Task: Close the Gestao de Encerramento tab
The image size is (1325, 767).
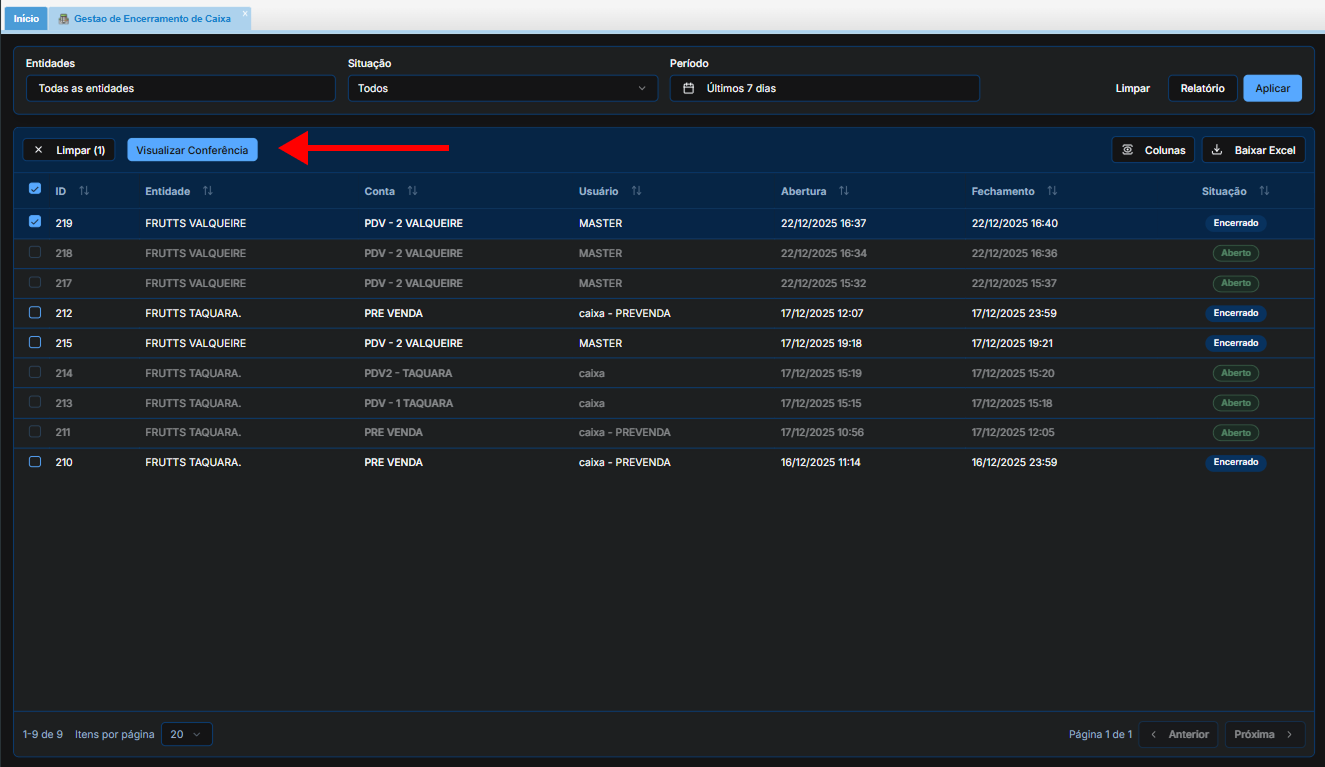Action: (245, 13)
